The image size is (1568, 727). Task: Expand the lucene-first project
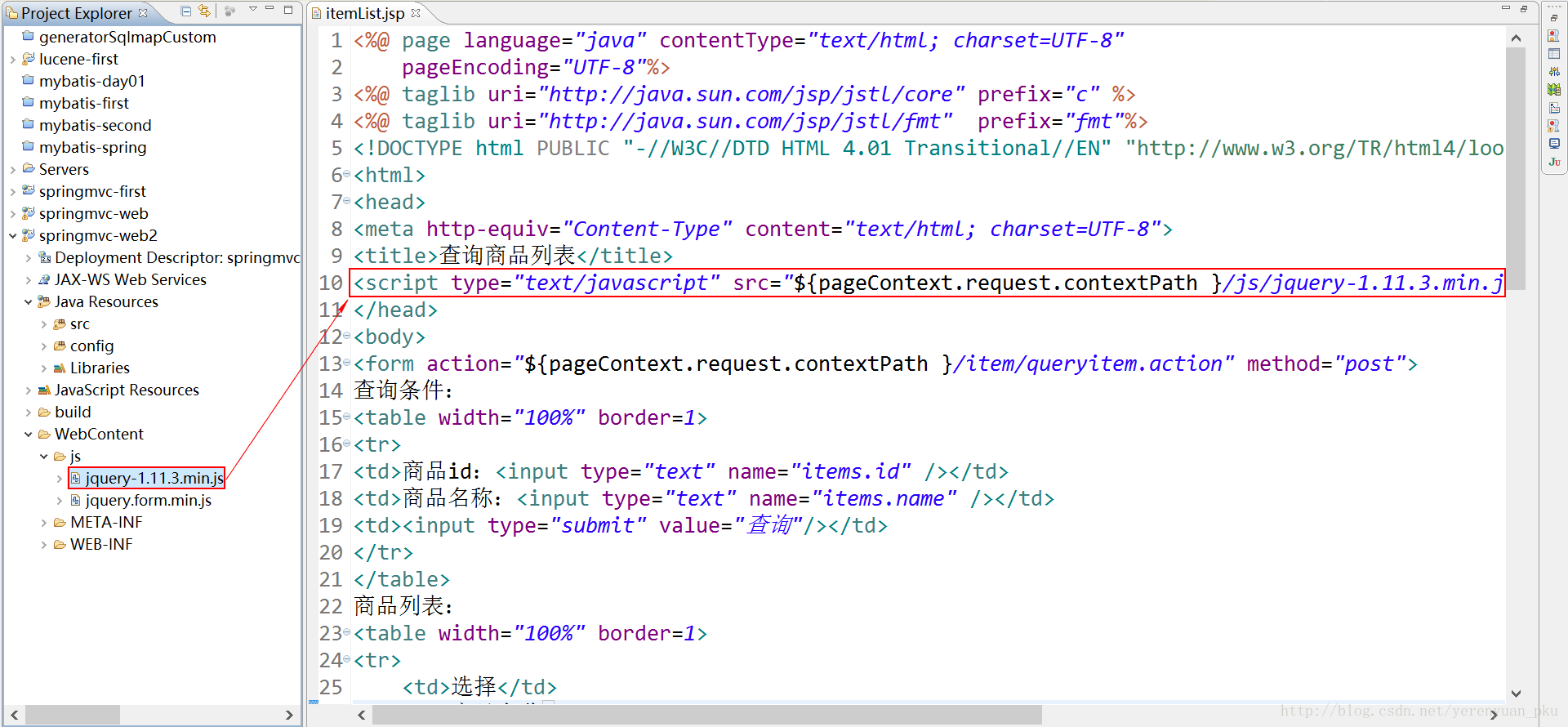point(12,59)
